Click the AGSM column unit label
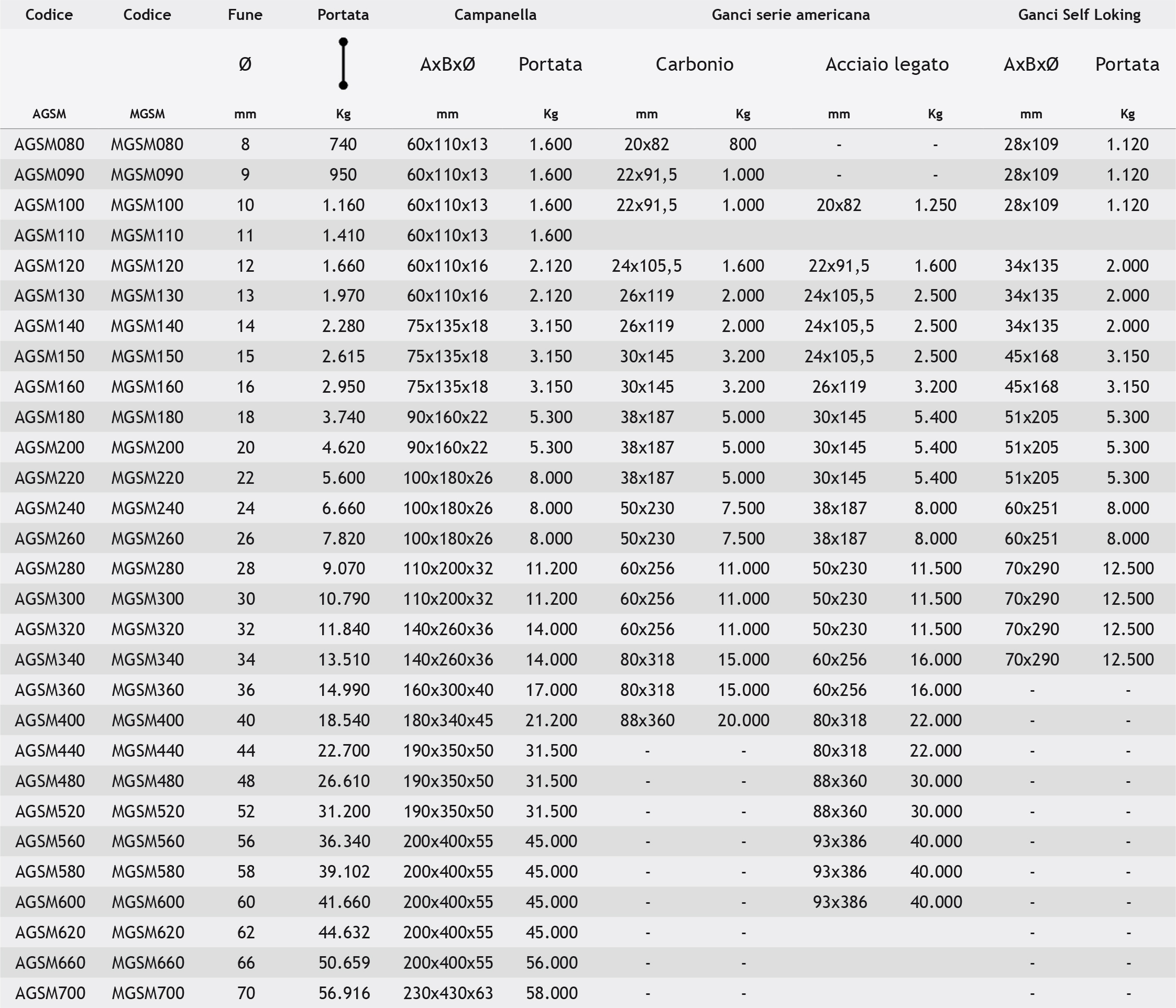This screenshot has height=1008, width=1176. tap(49, 114)
